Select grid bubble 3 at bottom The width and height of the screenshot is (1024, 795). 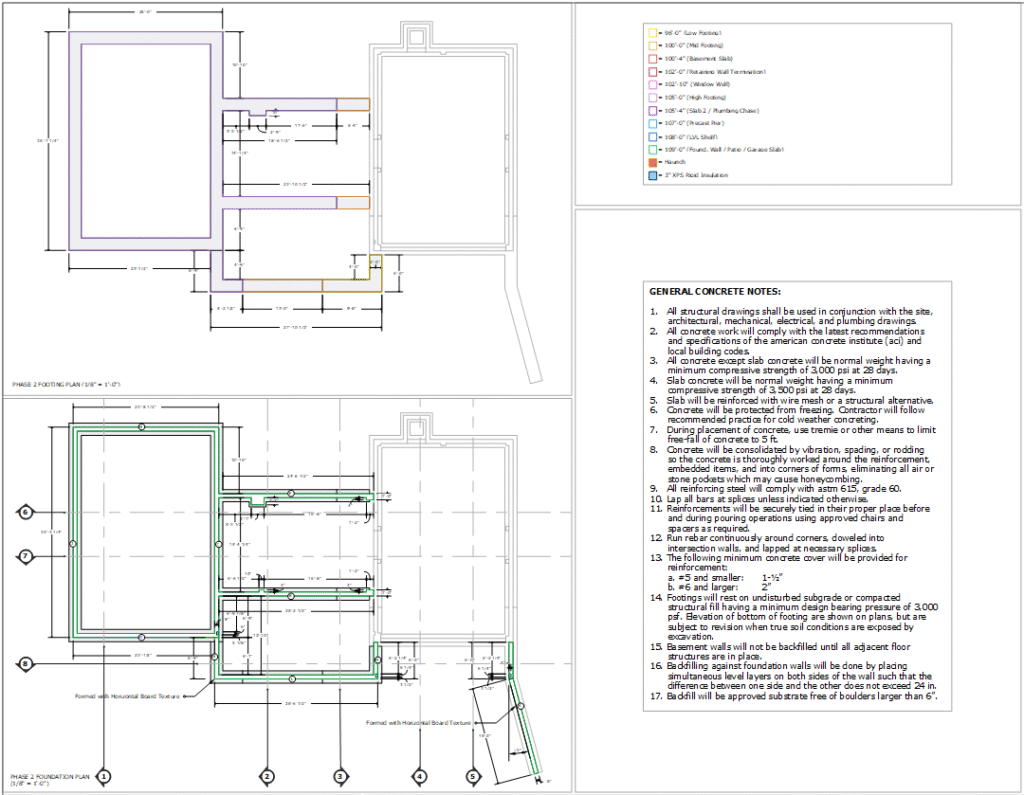[340, 775]
